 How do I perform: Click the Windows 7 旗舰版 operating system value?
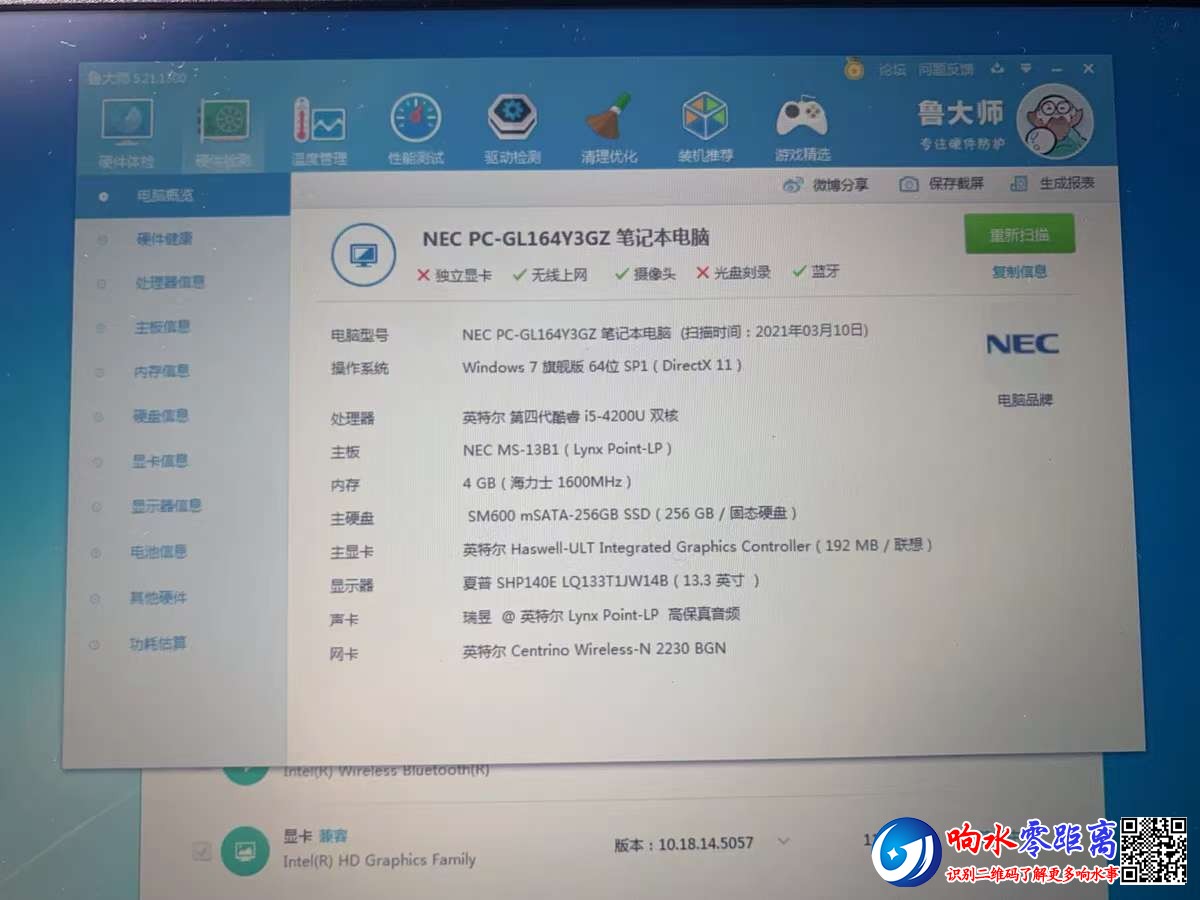[602, 366]
